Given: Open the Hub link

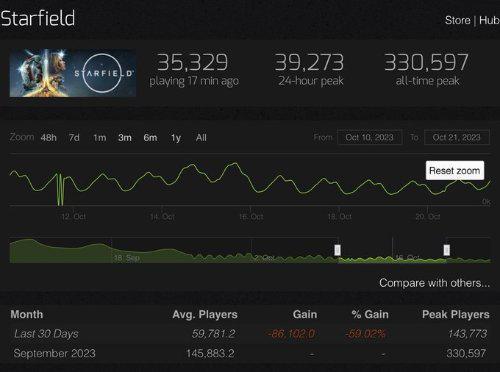Looking at the screenshot, I should click(x=489, y=20).
